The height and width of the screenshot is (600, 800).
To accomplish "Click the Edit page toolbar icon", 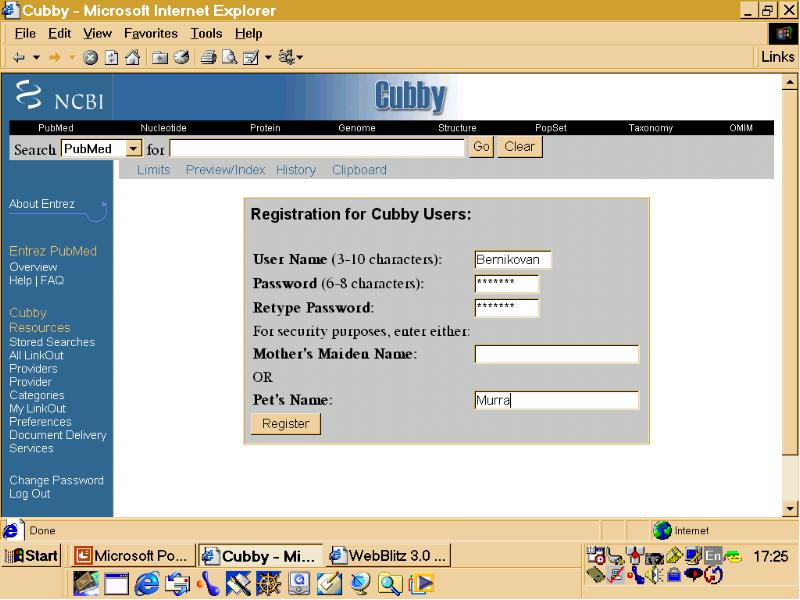I will 251,58.
